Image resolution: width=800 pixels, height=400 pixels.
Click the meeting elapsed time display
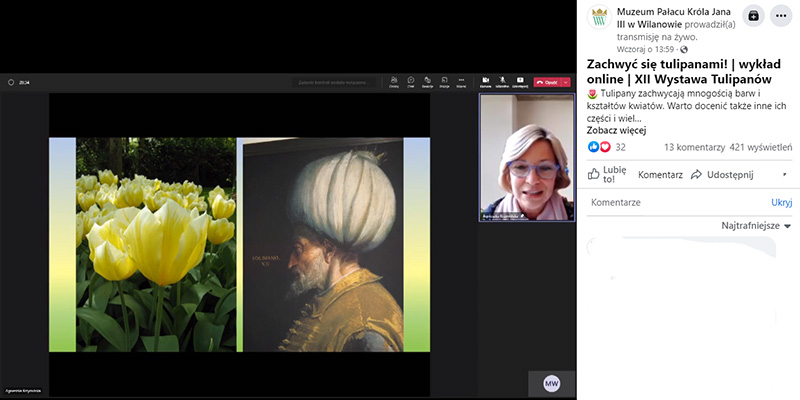tap(24, 82)
